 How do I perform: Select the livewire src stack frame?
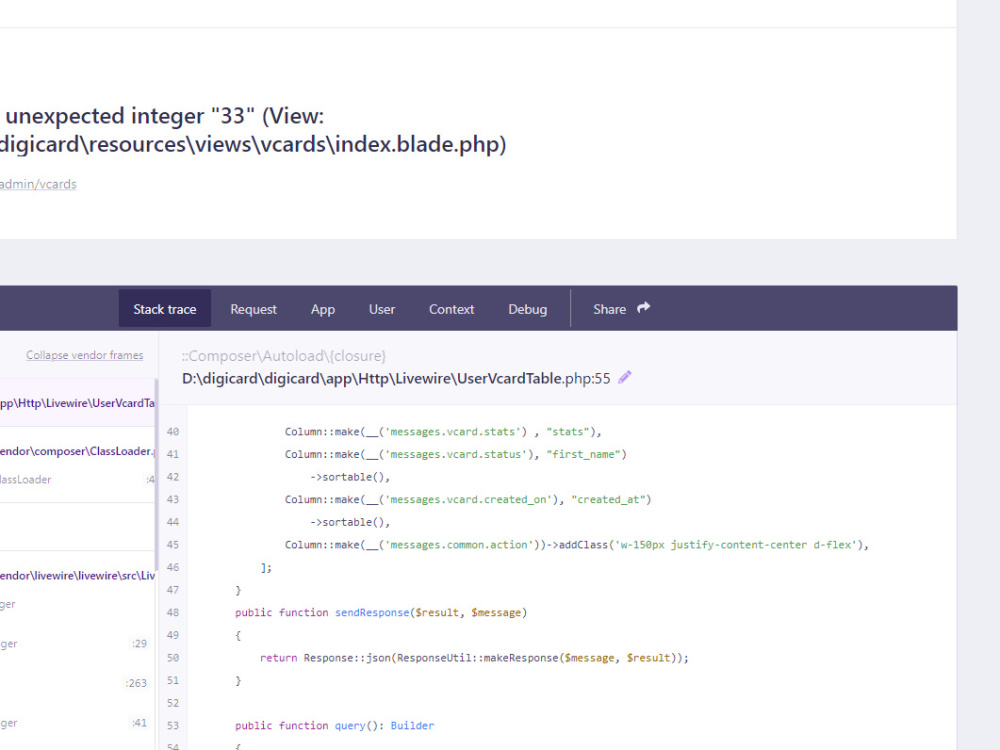click(x=77, y=575)
